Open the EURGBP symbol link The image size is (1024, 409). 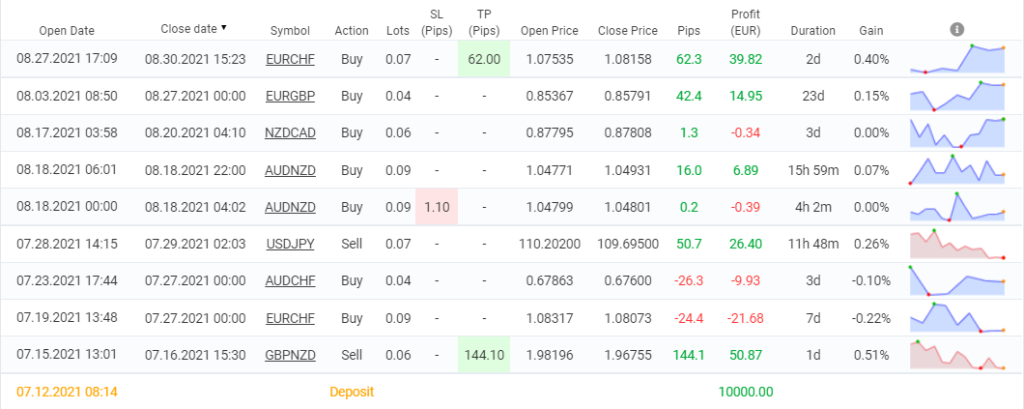pyautogui.click(x=290, y=96)
